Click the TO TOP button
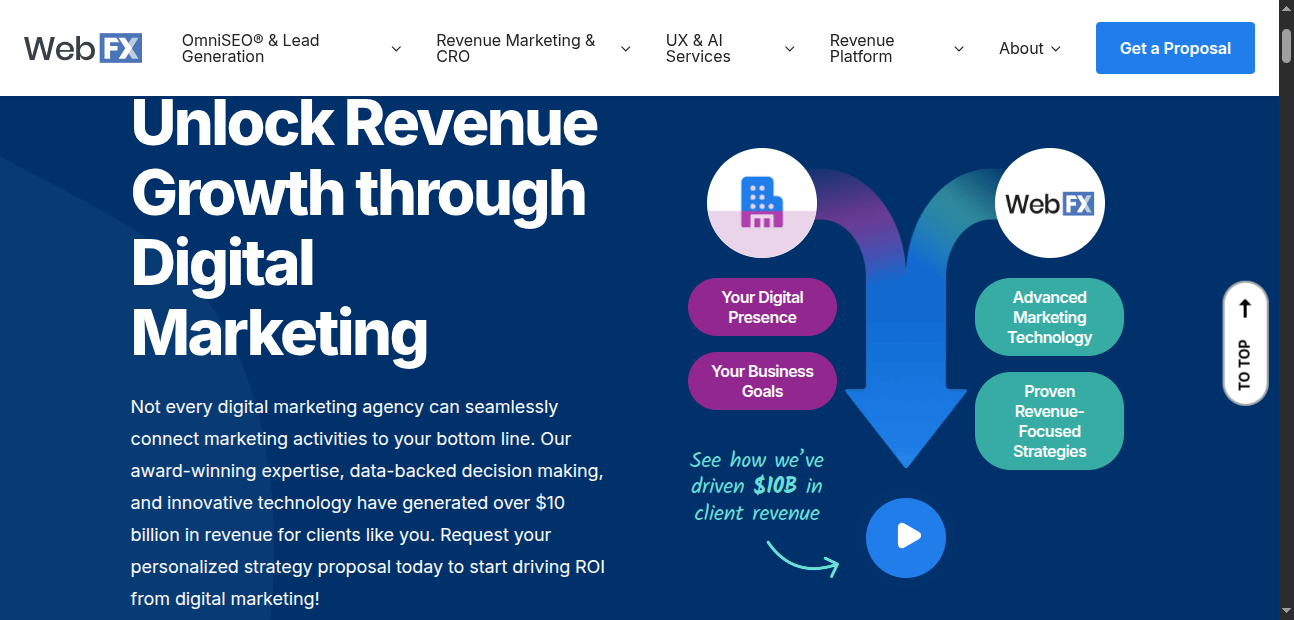Screen dimensions: 1294x620 pos(1245,345)
